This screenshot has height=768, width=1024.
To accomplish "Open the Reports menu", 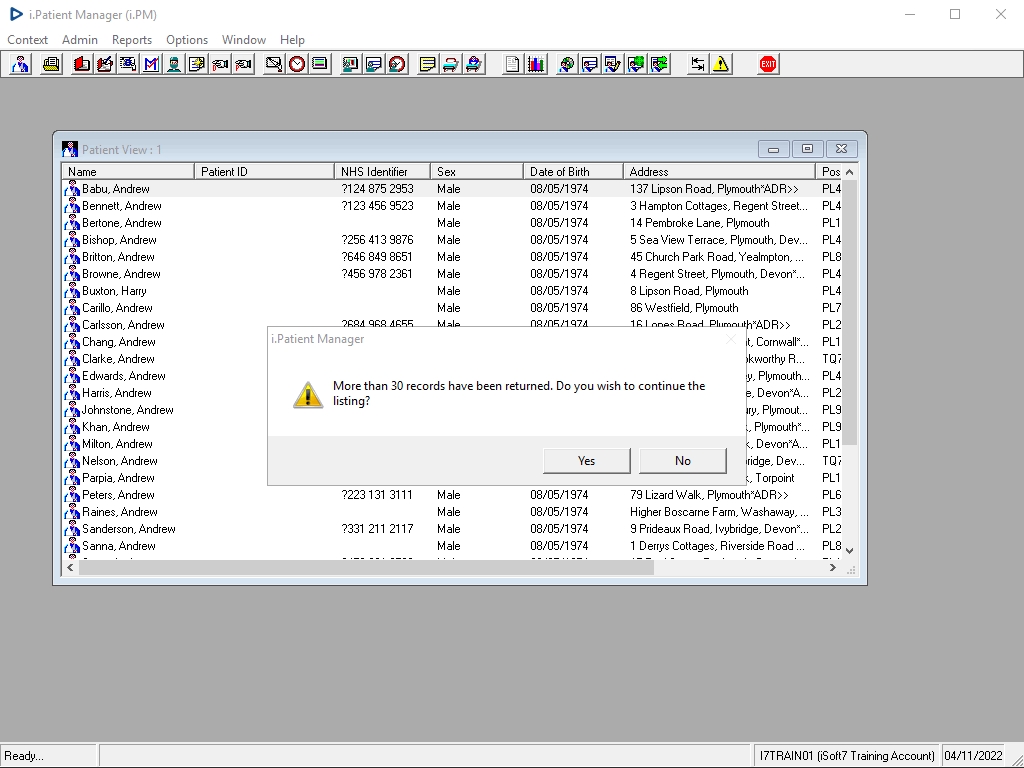I will pyautogui.click(x=132, y=40).
